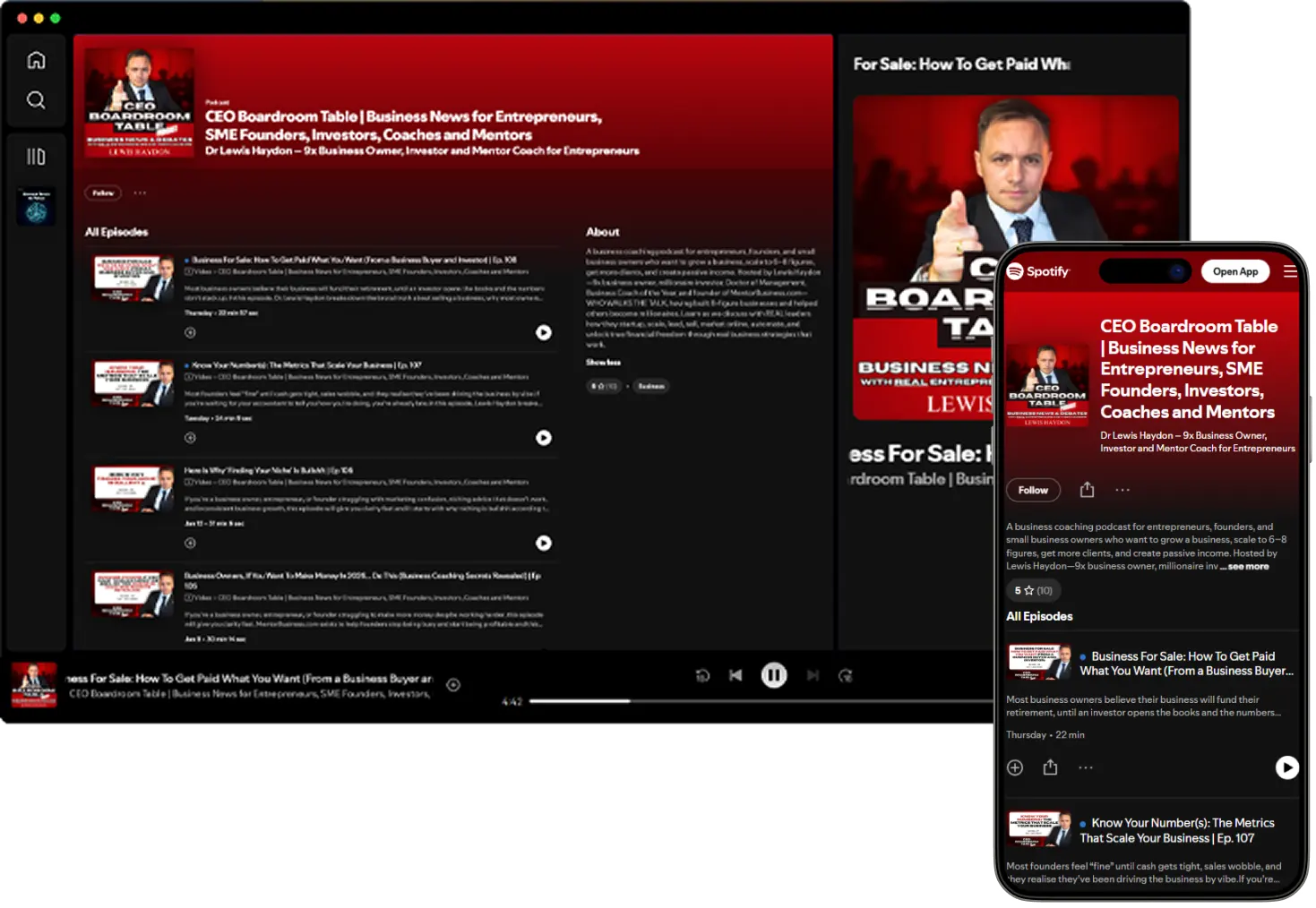The height and width of the screenshot is (908, 1316).
Task: Open the Business category tag under About
Action: 651,386
